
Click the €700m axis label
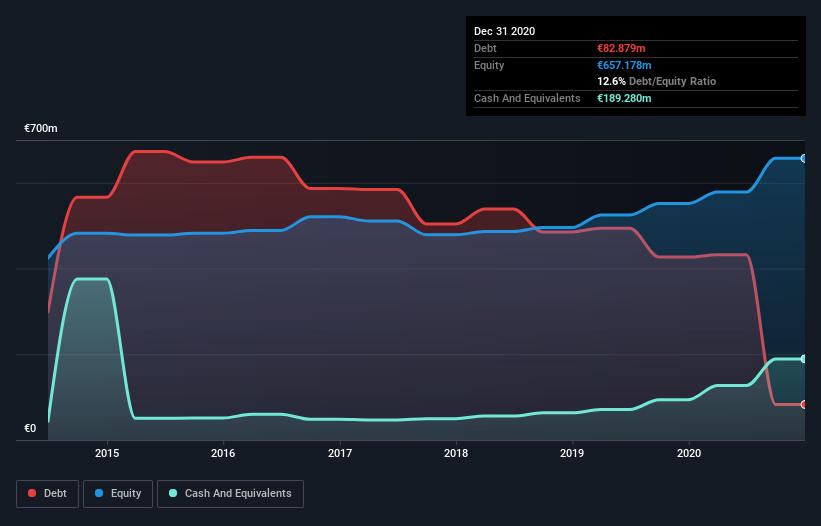tap(41, 128)
